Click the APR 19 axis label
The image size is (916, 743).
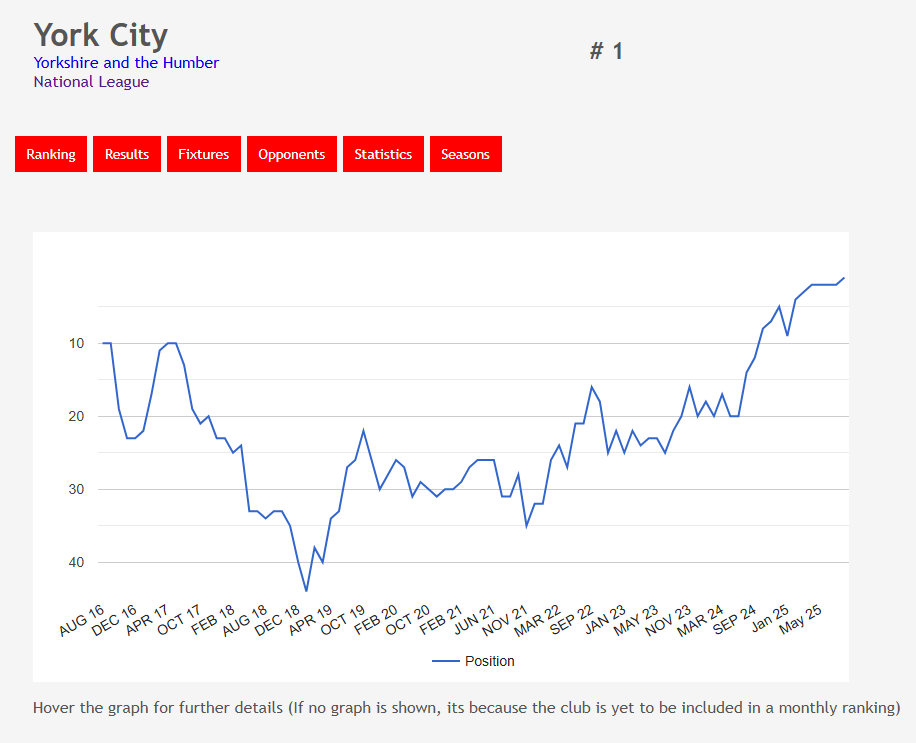[310, 621]
